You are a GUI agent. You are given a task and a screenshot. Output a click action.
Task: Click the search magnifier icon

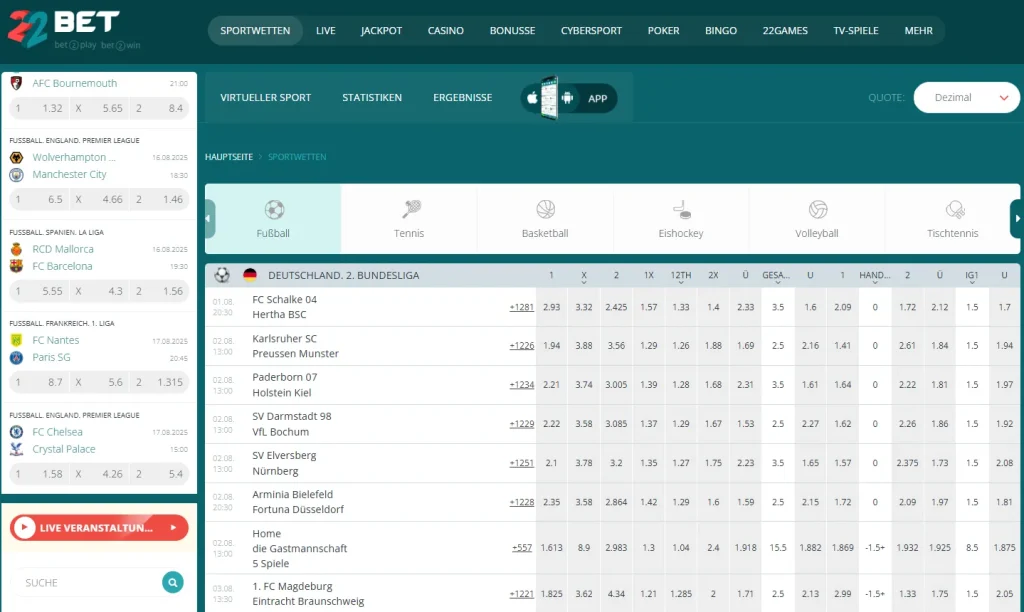(172, 582)
